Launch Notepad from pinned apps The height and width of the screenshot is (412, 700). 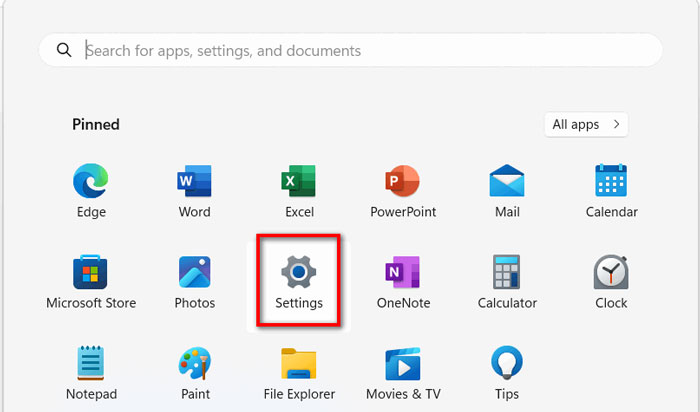[x=91, y=363]
